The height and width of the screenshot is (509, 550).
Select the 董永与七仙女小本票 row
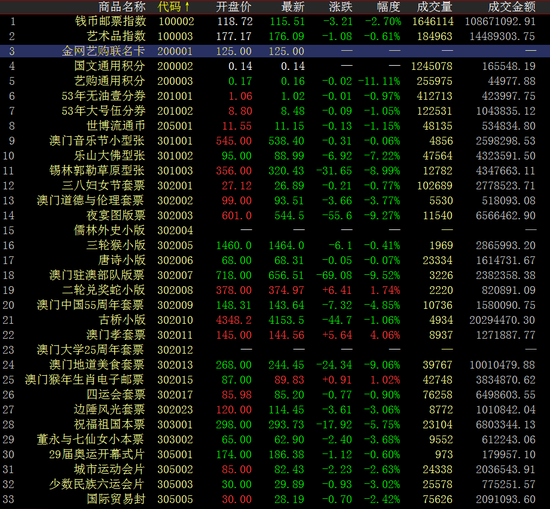click(x=275, y=439)
